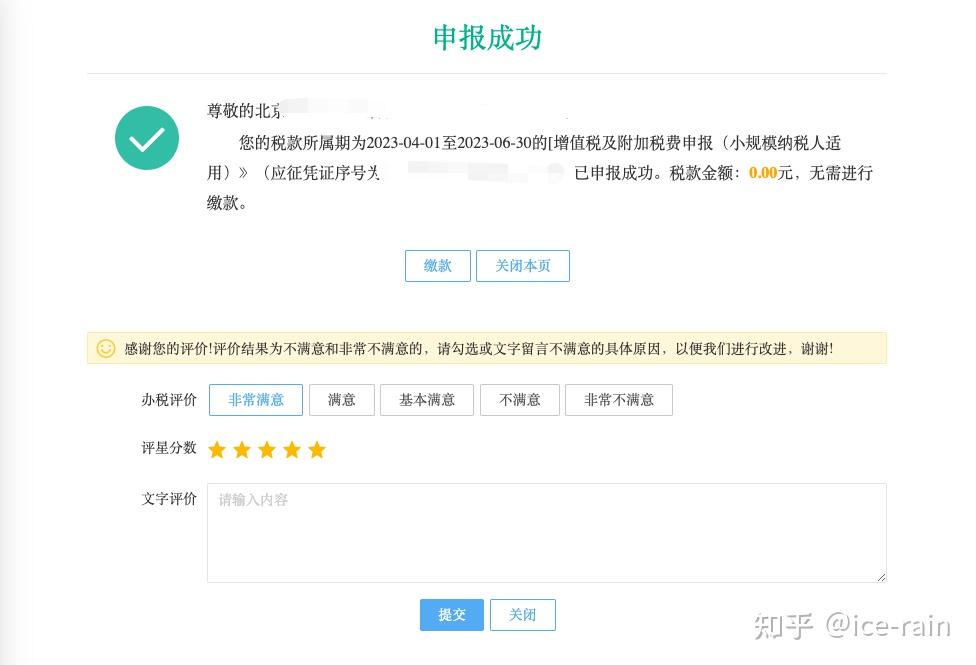Select the 非常满意 rating option
The width and height of the screenshot is (976, 665).
point(255,399)
